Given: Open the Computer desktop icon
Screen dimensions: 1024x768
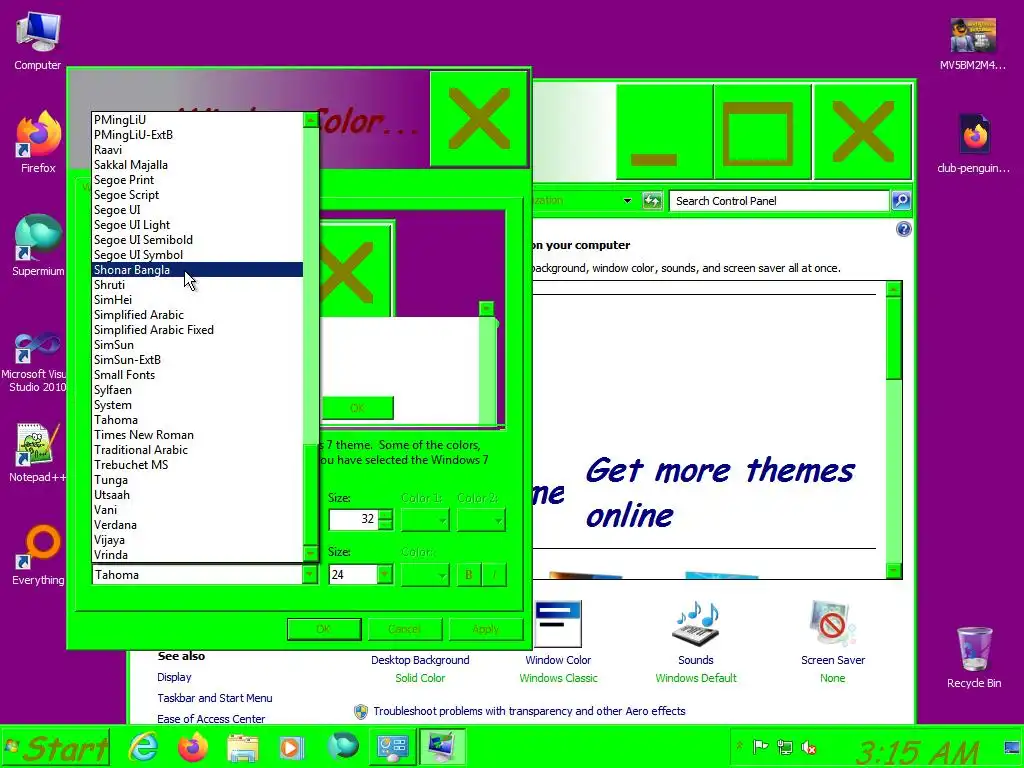Looking at the screenshot, I should [x=38, y=40].
